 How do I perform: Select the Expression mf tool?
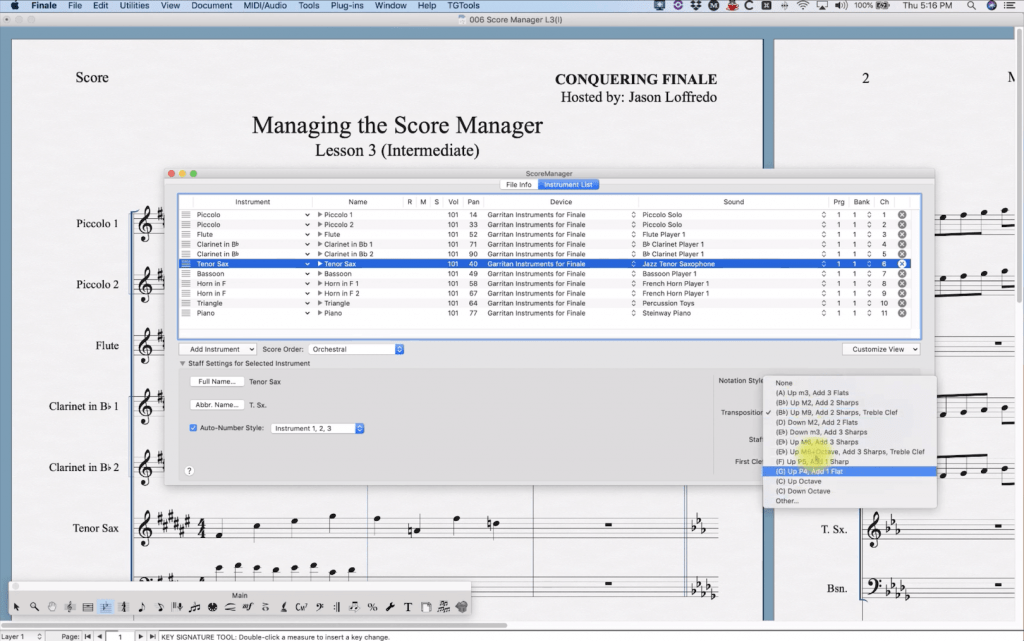click(248, 606)
